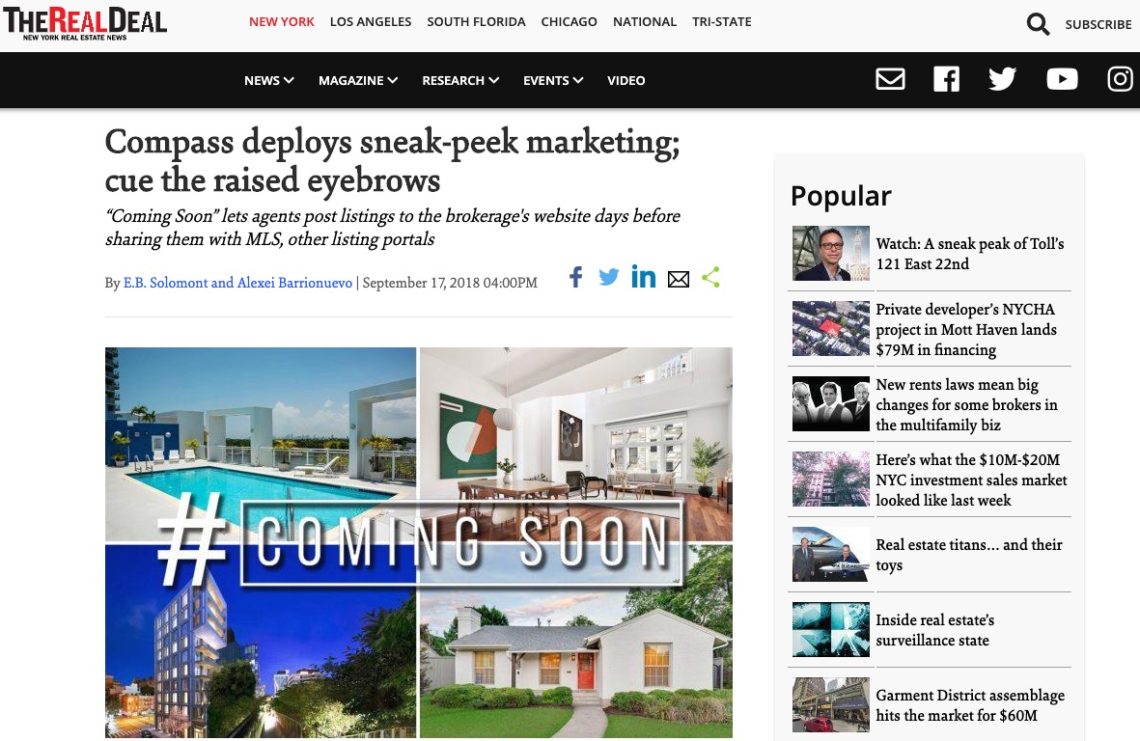Click the green share icon under the headline
The image size is (1140, 741).
711,277
